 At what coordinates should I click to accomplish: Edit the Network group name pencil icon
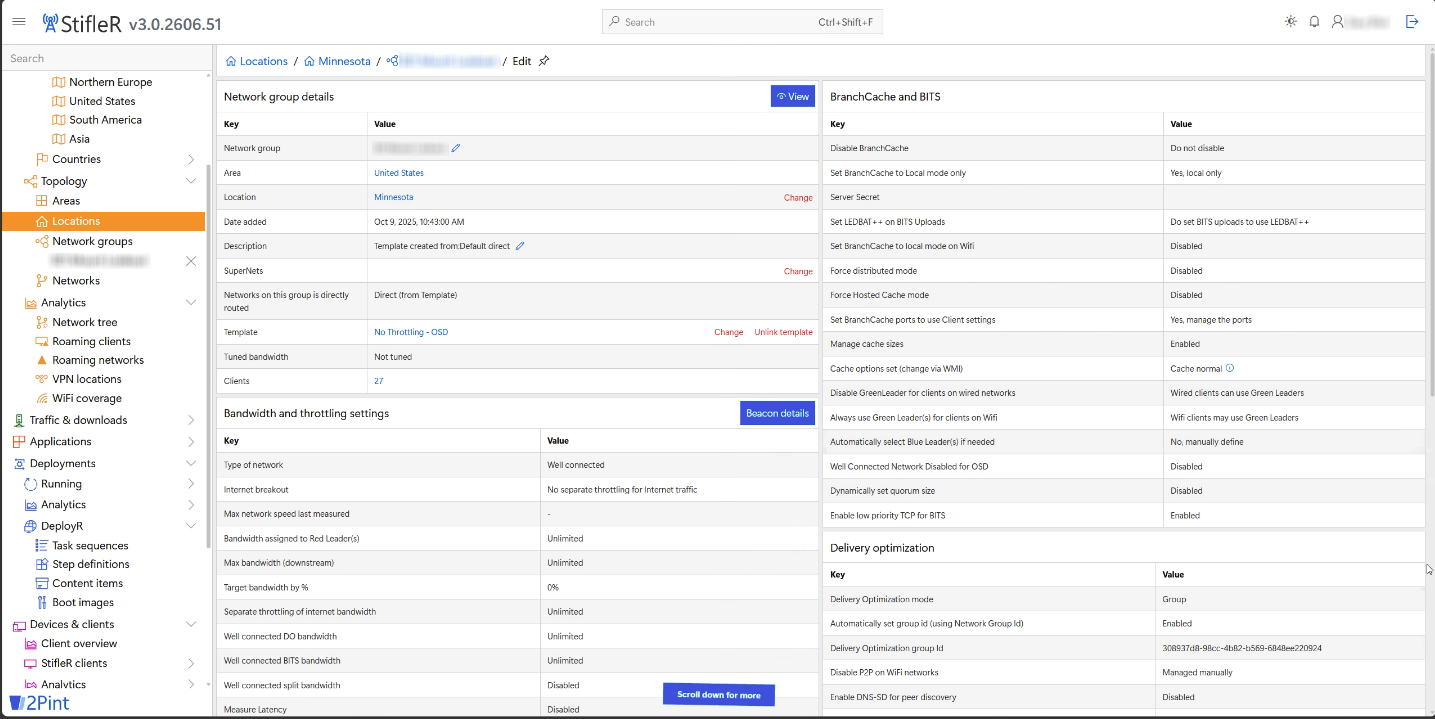(x=456, y=148)
